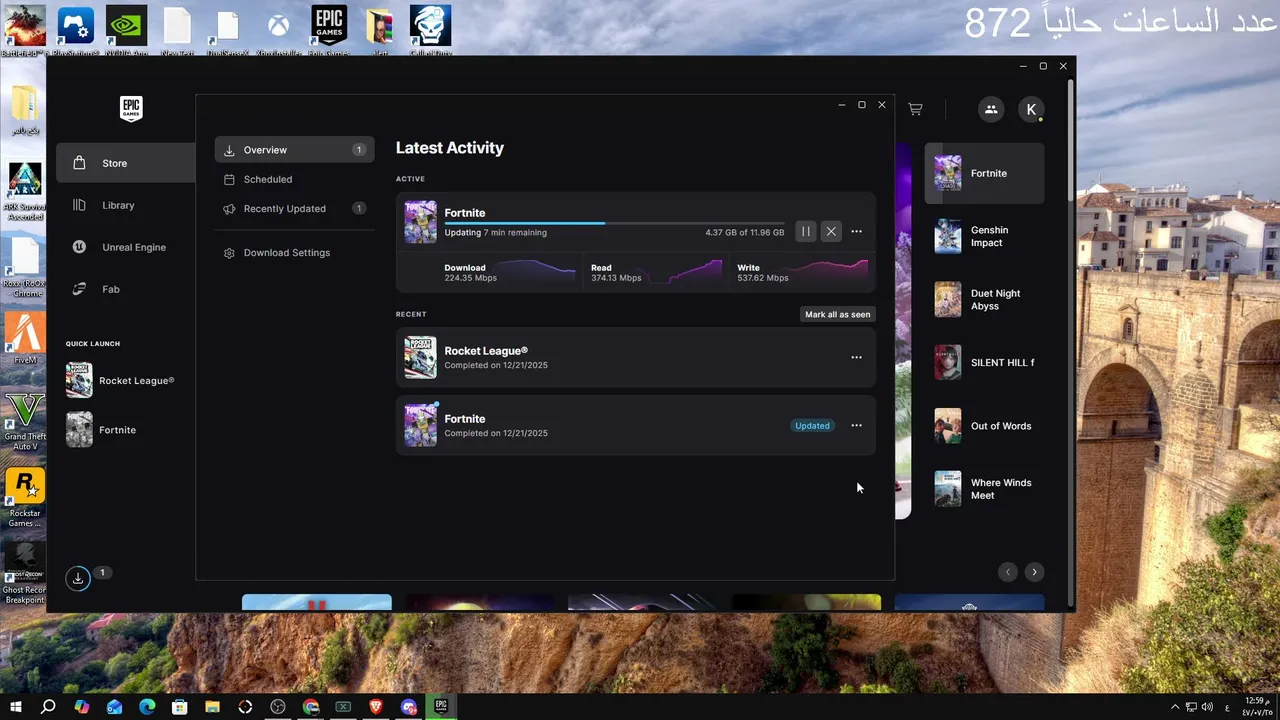Open Rockstar Games launcher shortcut

coord(24,498)
